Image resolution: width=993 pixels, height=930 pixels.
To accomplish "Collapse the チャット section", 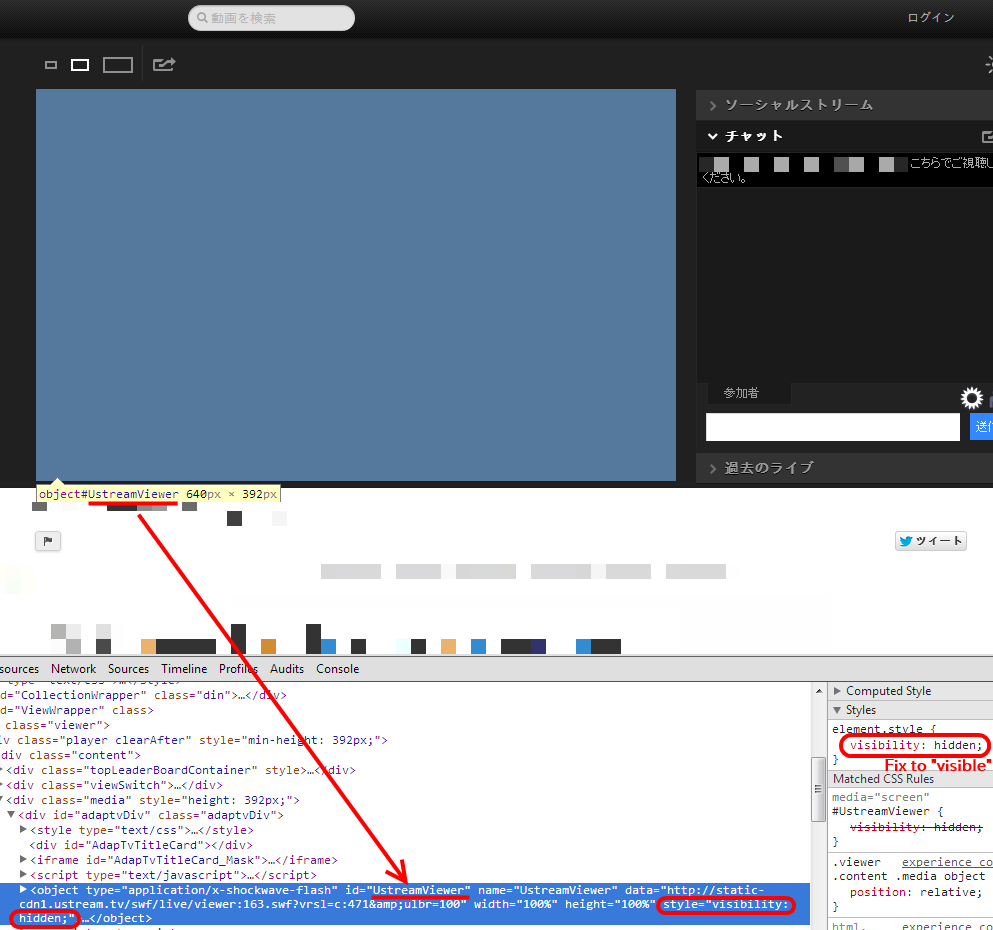I will click(844, 136).
